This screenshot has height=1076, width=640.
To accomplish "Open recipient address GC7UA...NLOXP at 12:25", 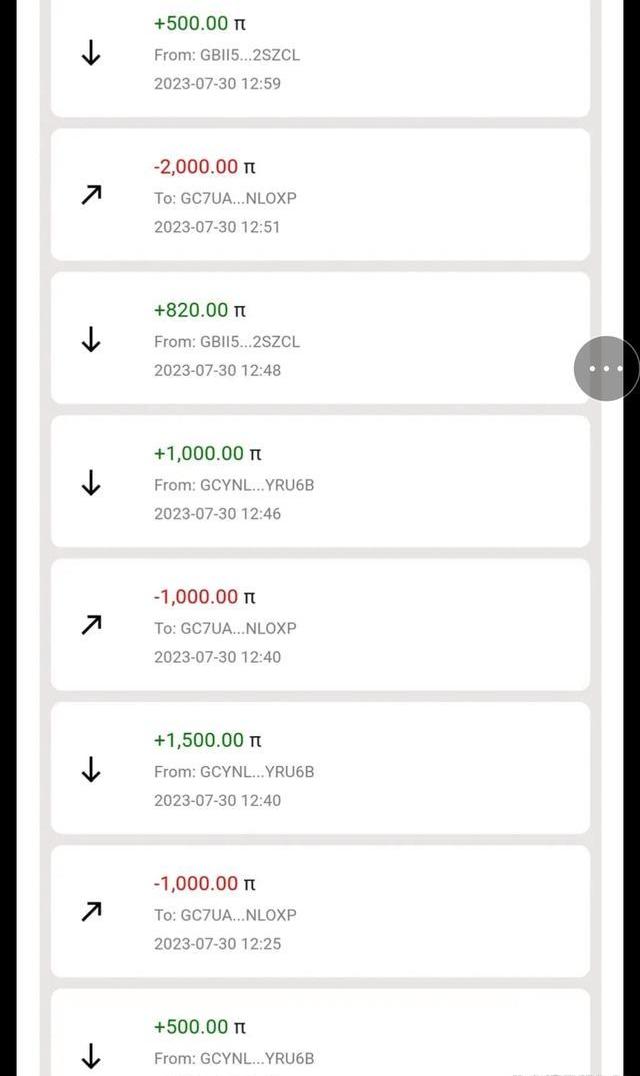I will point(225,915).
